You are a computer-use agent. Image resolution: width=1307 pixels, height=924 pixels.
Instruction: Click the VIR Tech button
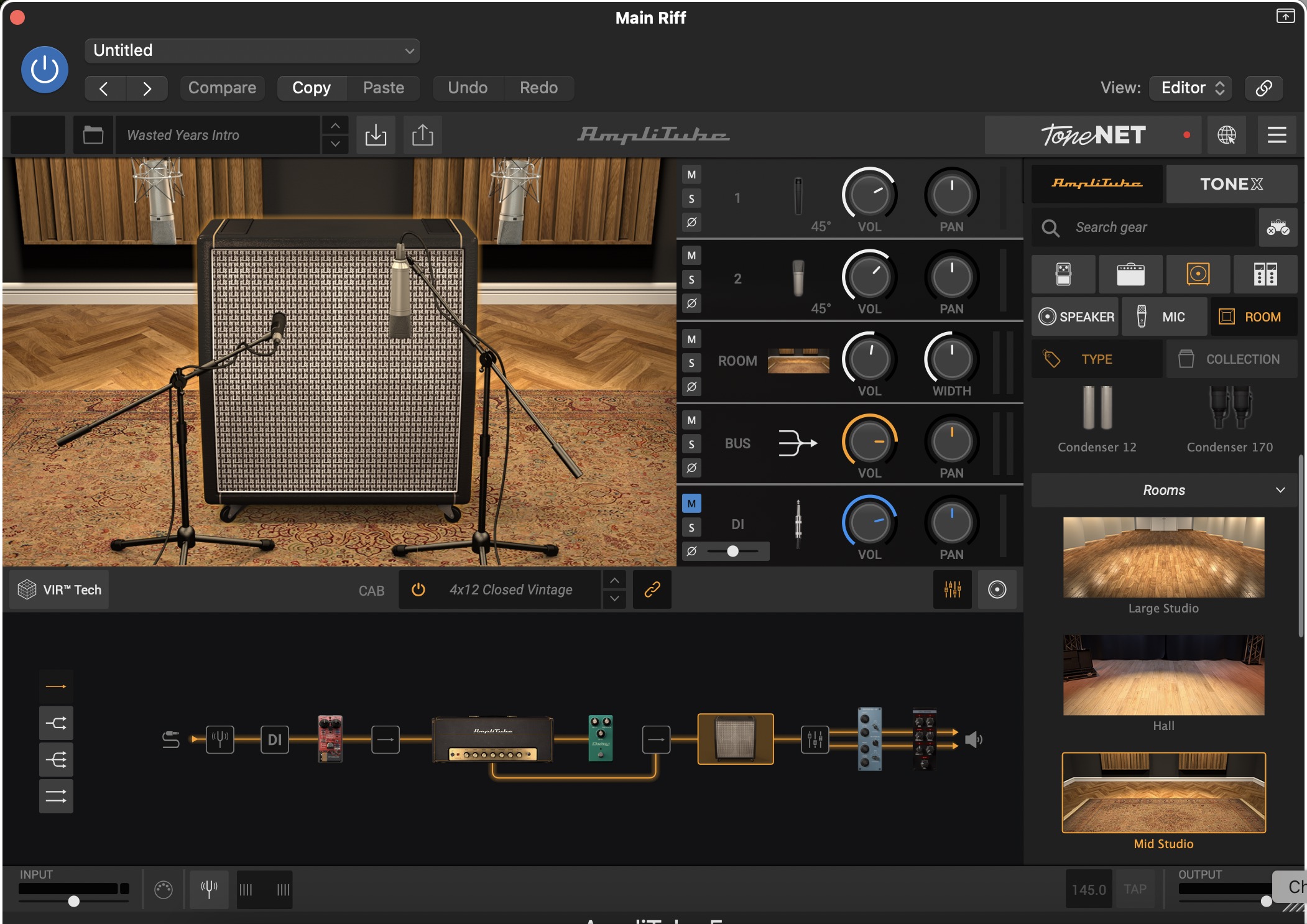(60, 589)
